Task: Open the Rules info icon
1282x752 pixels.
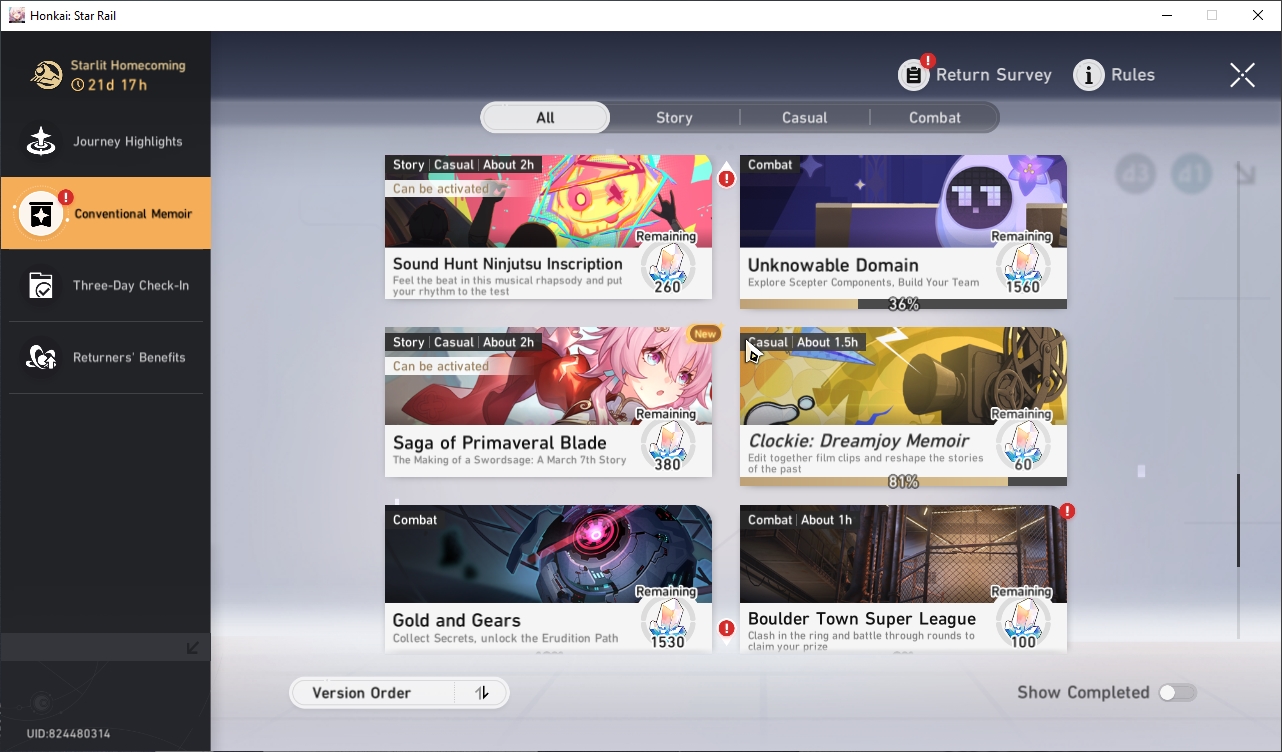Action: [1089, 75]
